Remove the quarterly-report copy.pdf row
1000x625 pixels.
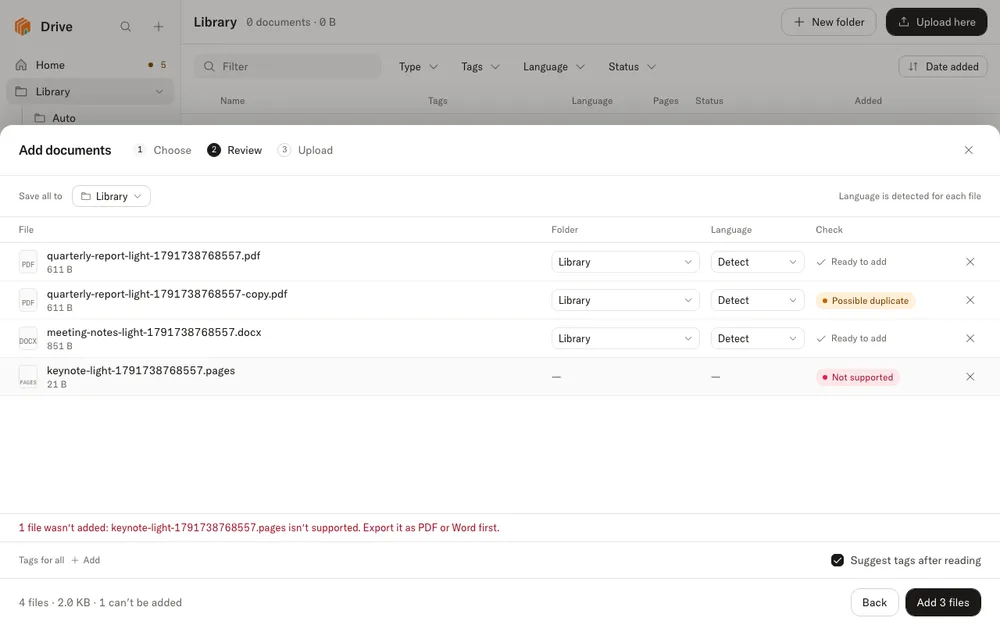970,300
